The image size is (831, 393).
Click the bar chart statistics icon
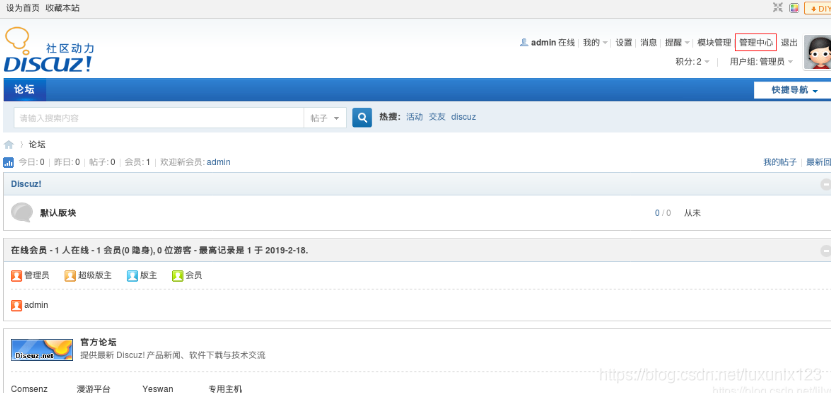click(8, 162)
